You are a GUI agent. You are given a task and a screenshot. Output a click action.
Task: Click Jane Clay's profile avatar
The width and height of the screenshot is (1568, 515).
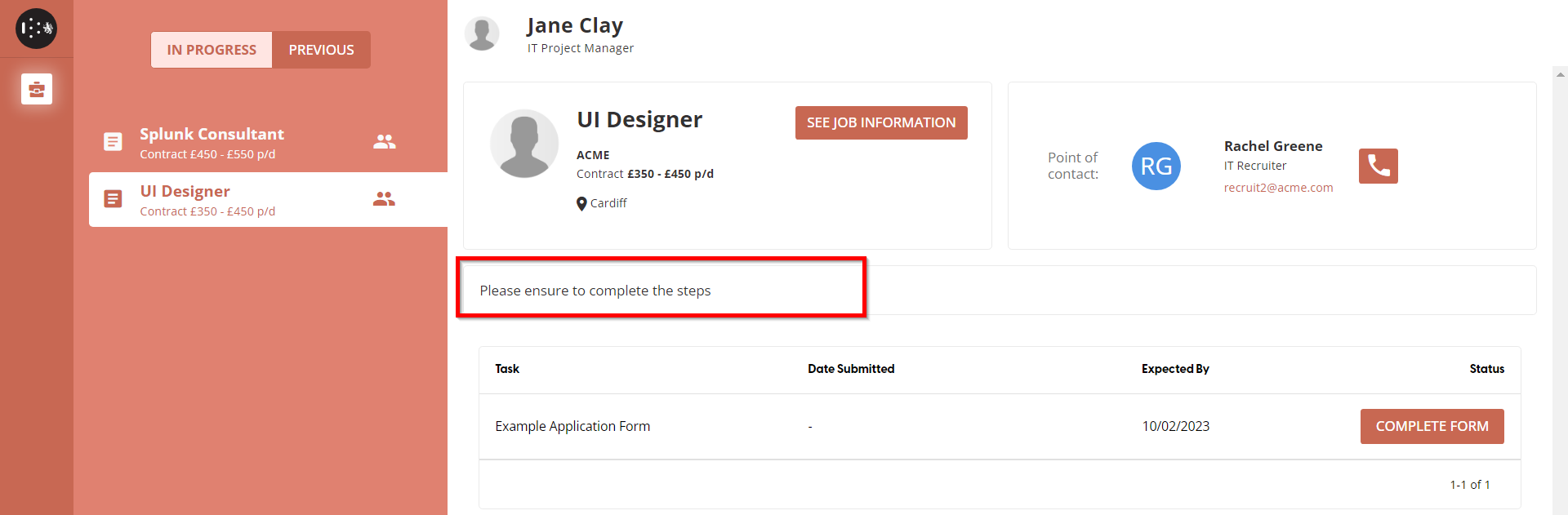coord(482,33)
